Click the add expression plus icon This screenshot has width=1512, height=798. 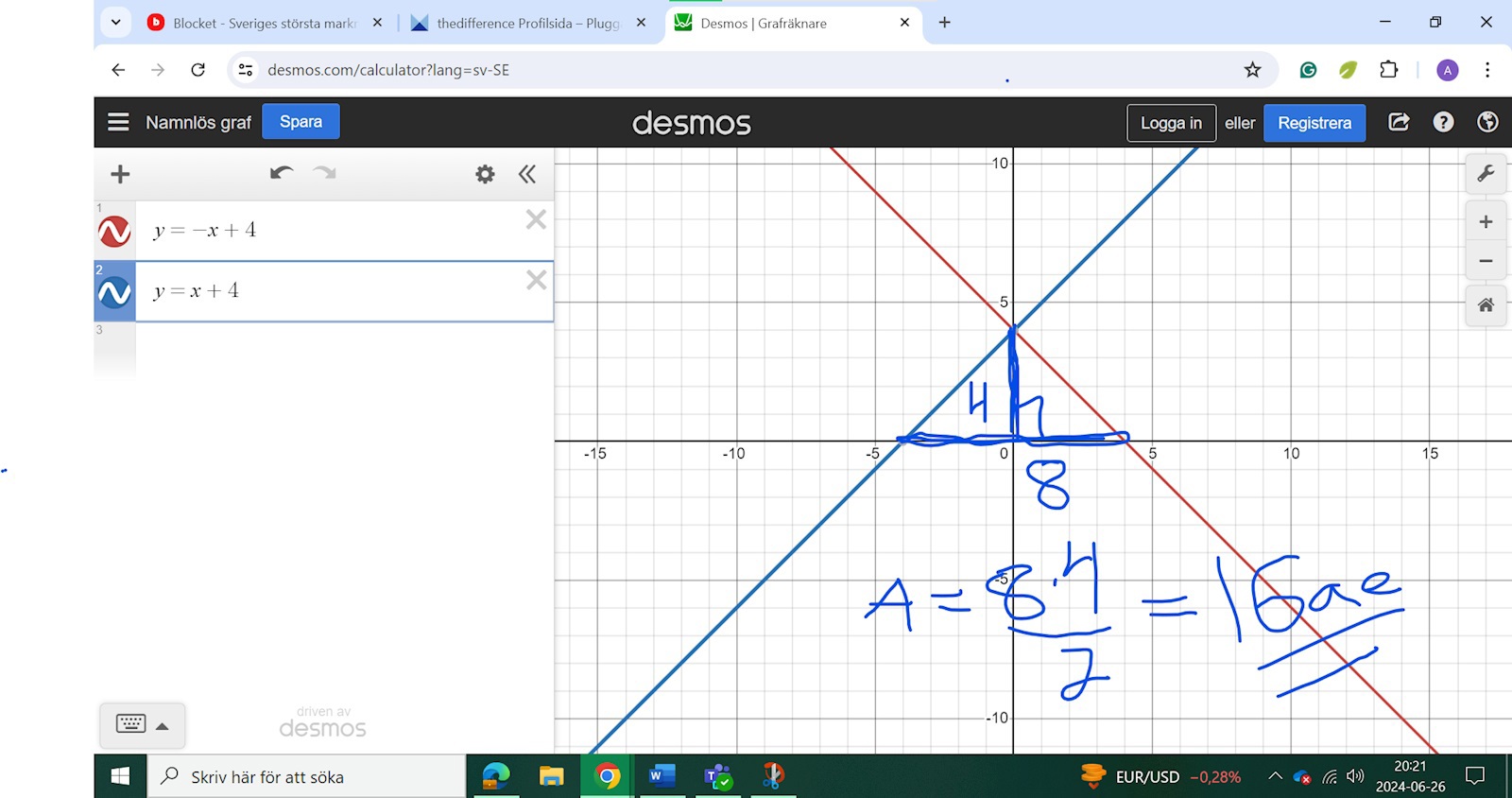coord(120,174)
